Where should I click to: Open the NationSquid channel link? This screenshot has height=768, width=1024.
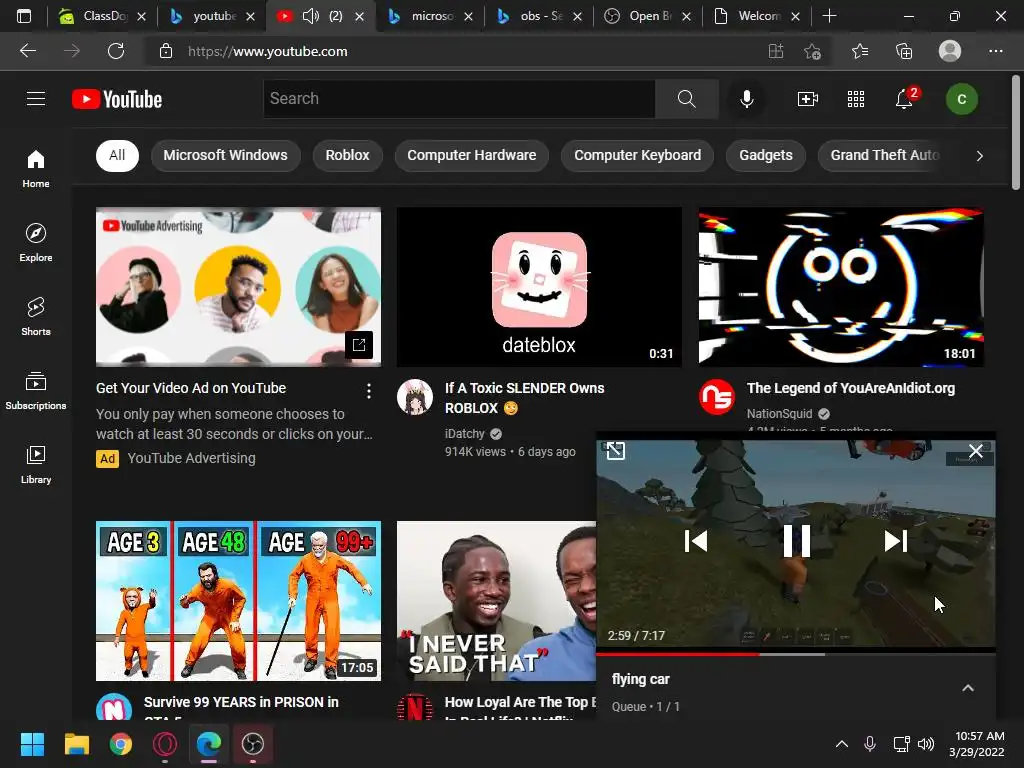(779, 413)
